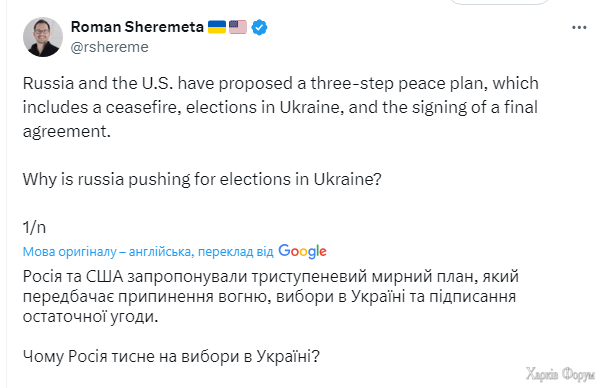Click the US flag emoji beside name
This screenshot has height=388, width=604.
pos(238,27)
